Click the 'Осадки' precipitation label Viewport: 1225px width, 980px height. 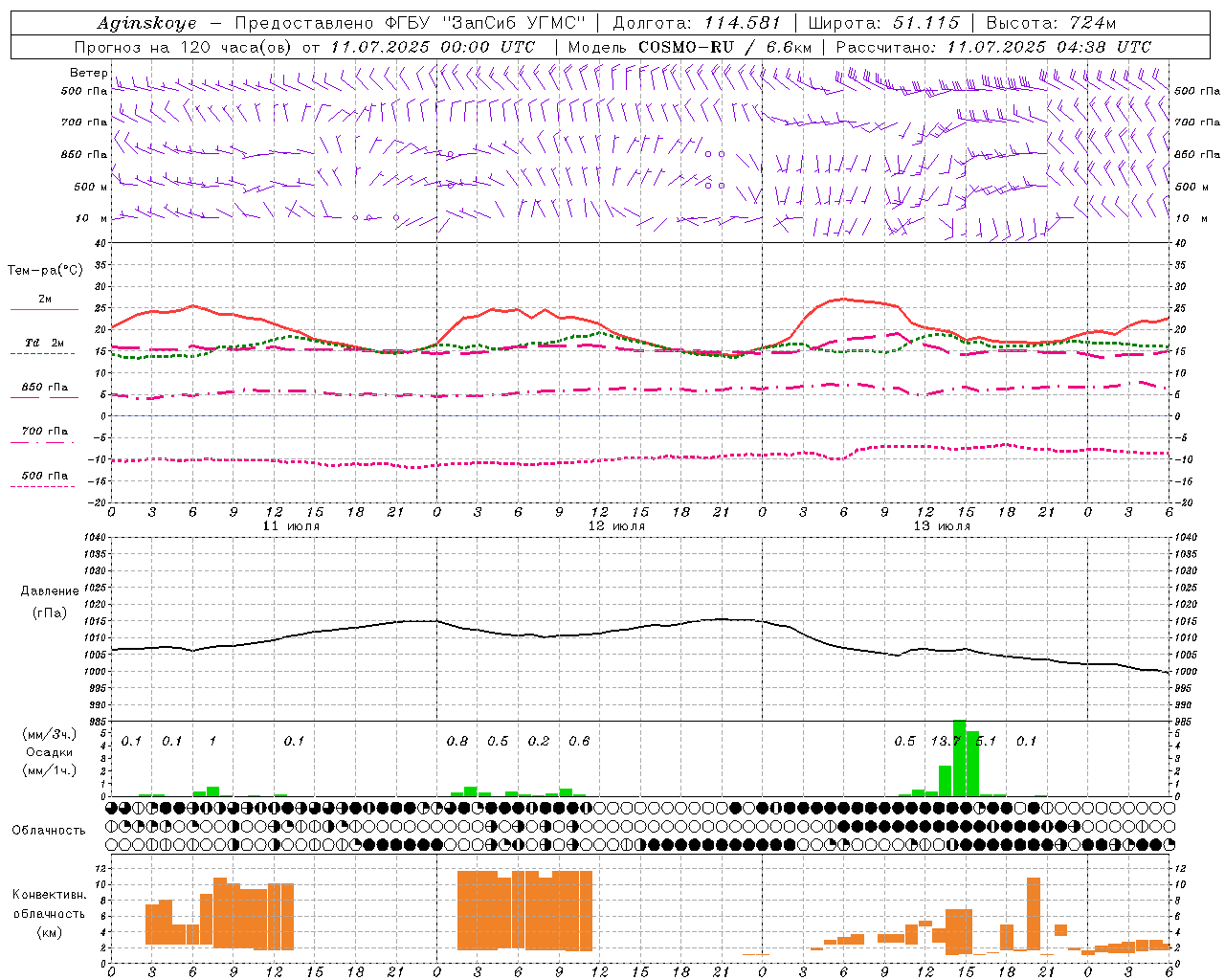tap(50, 752)
